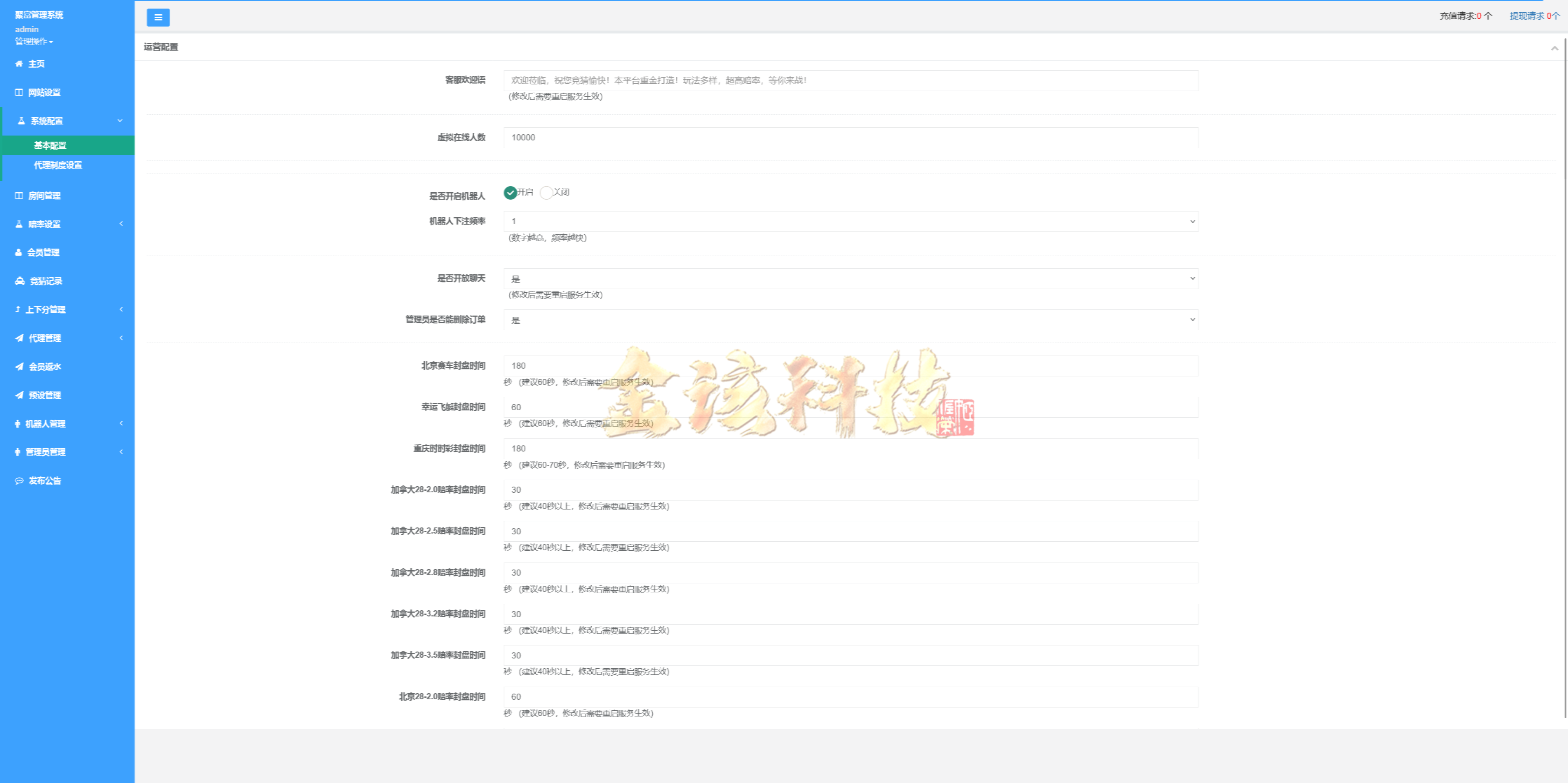Expand the 赔率设置 sidebar menu

tap(43, 224)
